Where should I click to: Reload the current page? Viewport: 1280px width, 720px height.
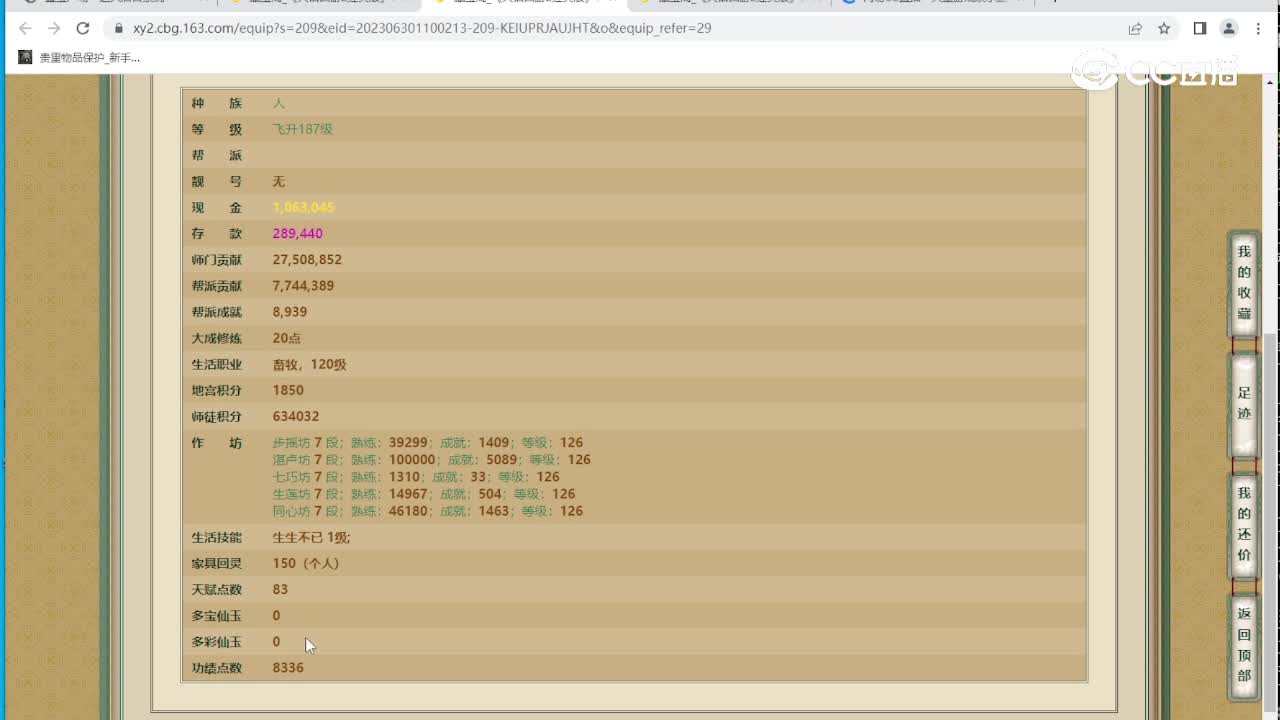click(x=83, y=28)
